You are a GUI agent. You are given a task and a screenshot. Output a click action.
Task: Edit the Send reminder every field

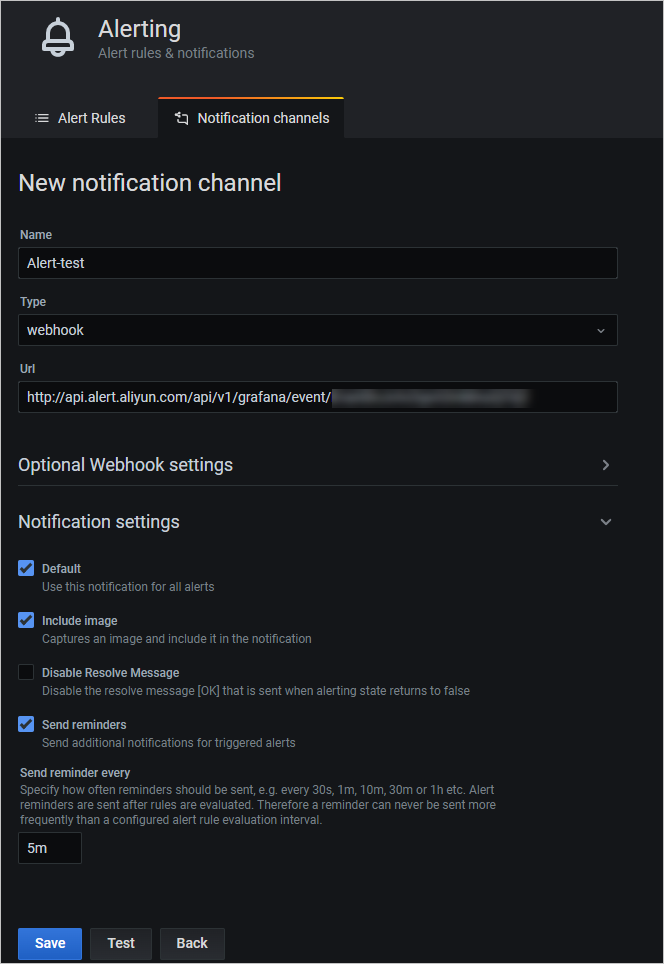(49, 847)
